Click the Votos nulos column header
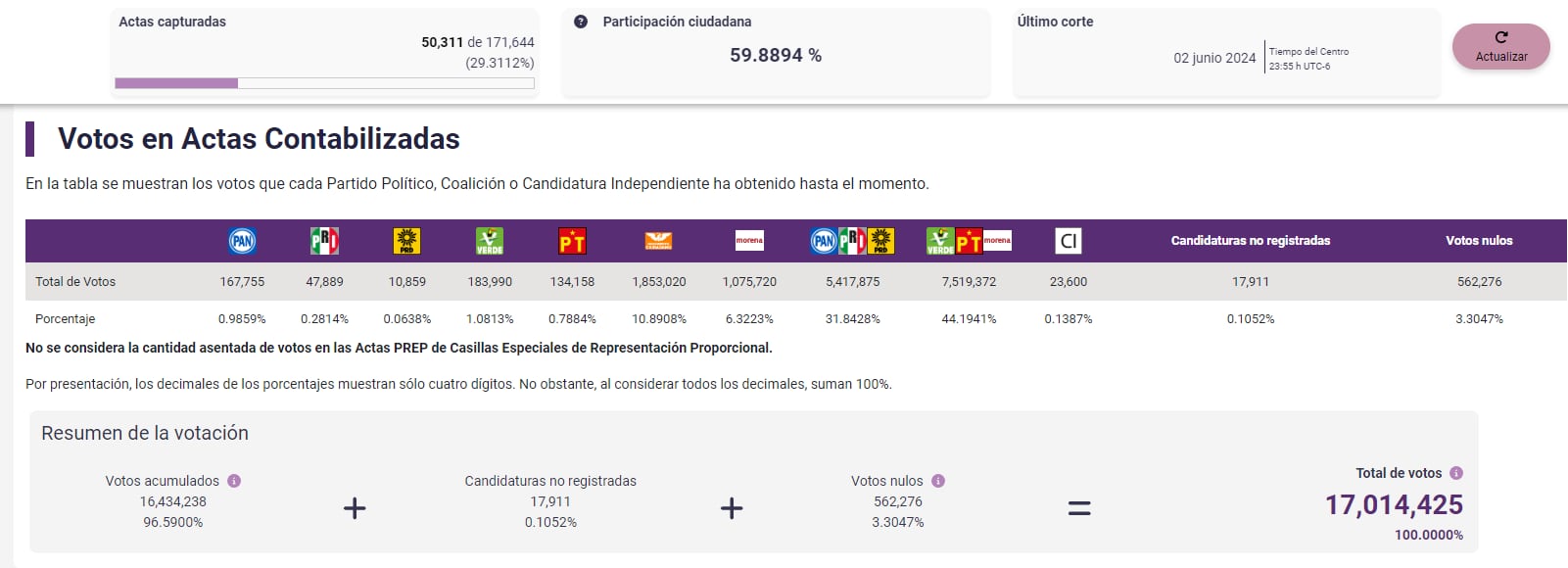 pyautogui.click(x=1479, y=241)
